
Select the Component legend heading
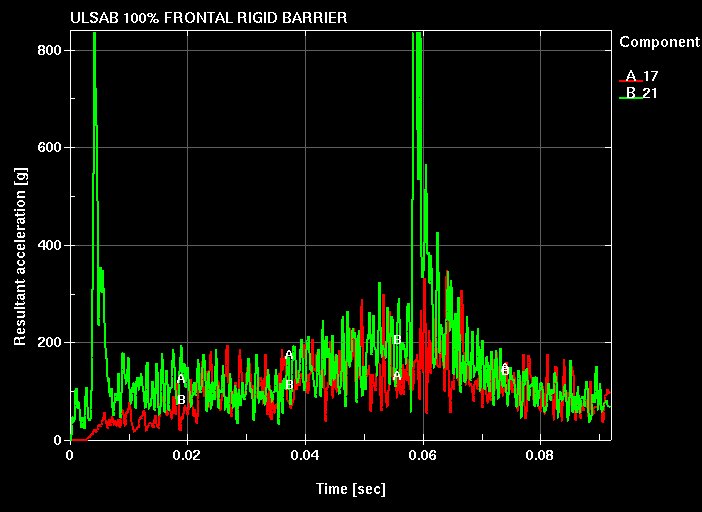659,42
